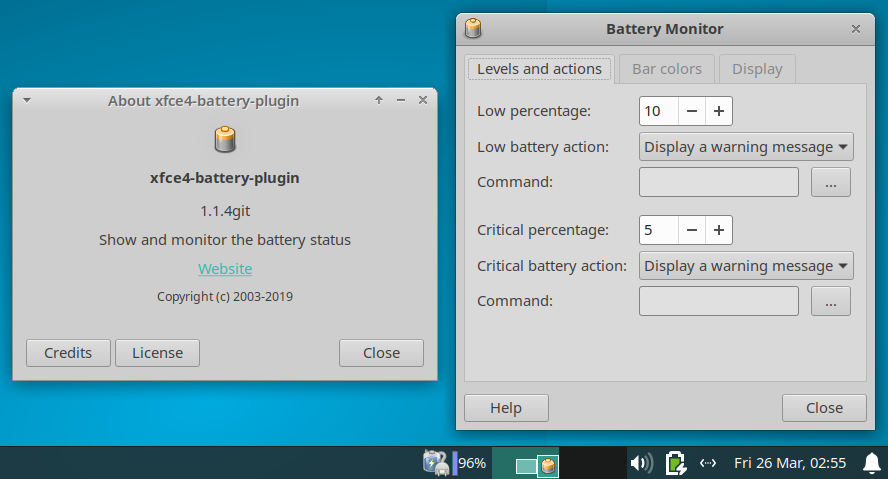
Task: Click the 1.1.4git version text
Action: [x=225, y=211]
